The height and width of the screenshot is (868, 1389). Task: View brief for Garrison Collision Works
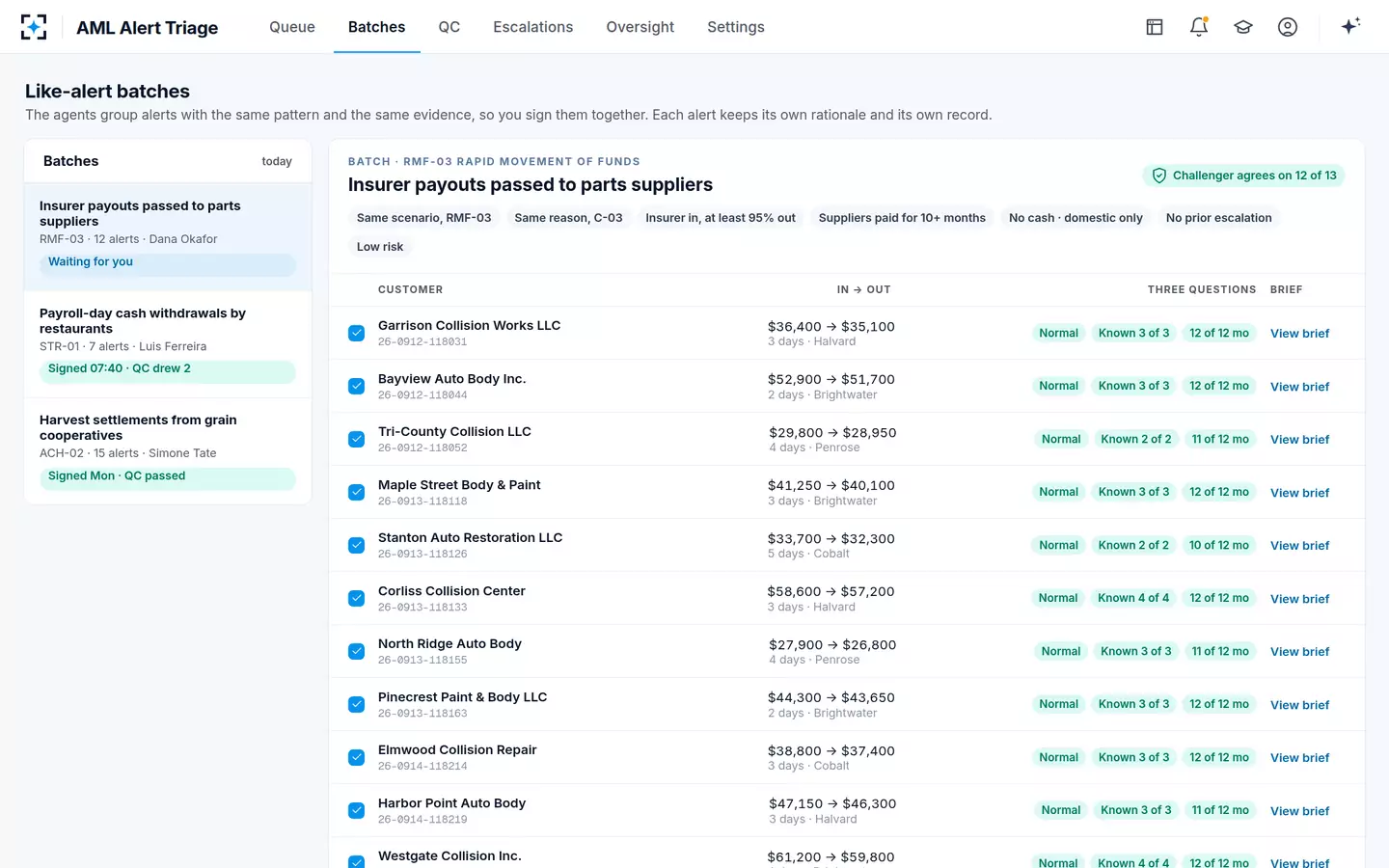point(1299,334)
